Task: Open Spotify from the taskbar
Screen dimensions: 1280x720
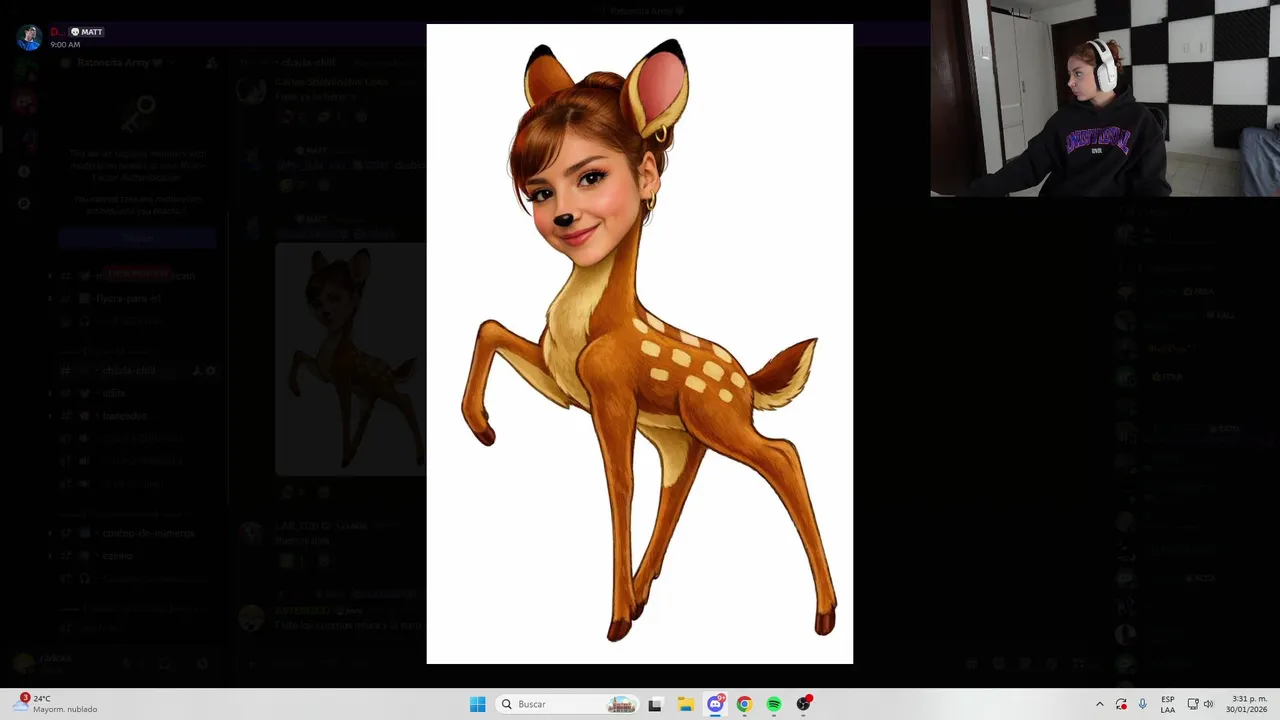Action: (774, 704)
